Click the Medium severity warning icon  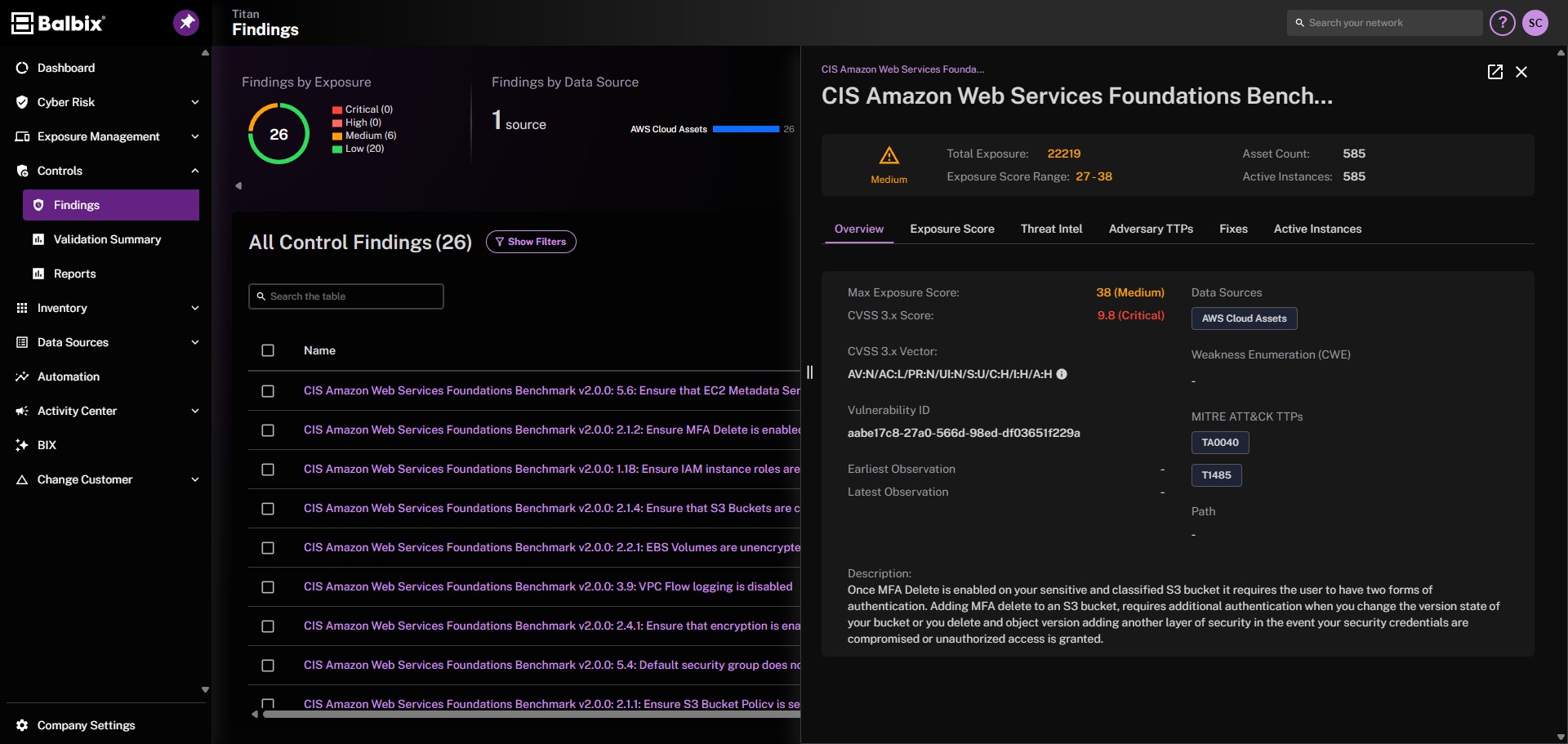[889, 155]
